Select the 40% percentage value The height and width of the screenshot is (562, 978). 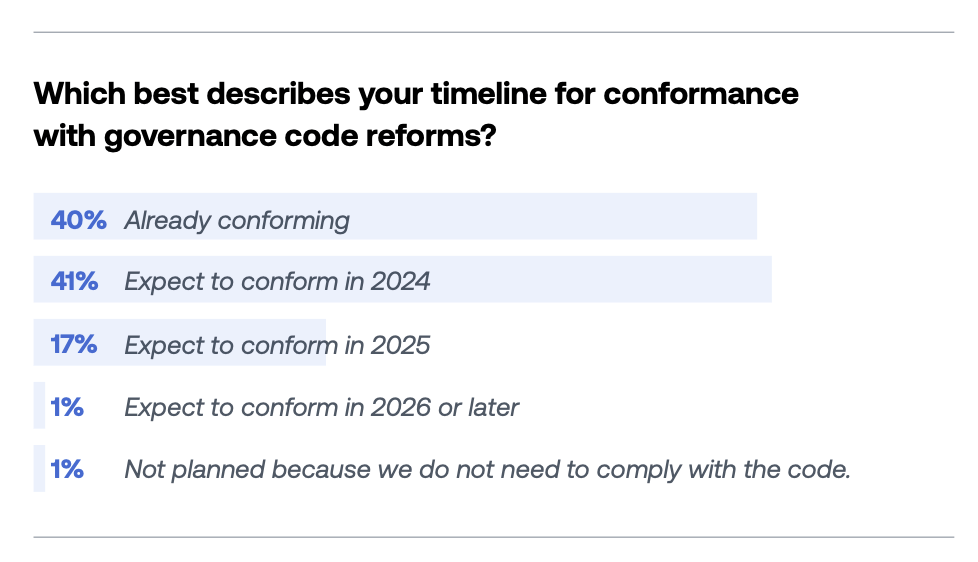(78, 220)
